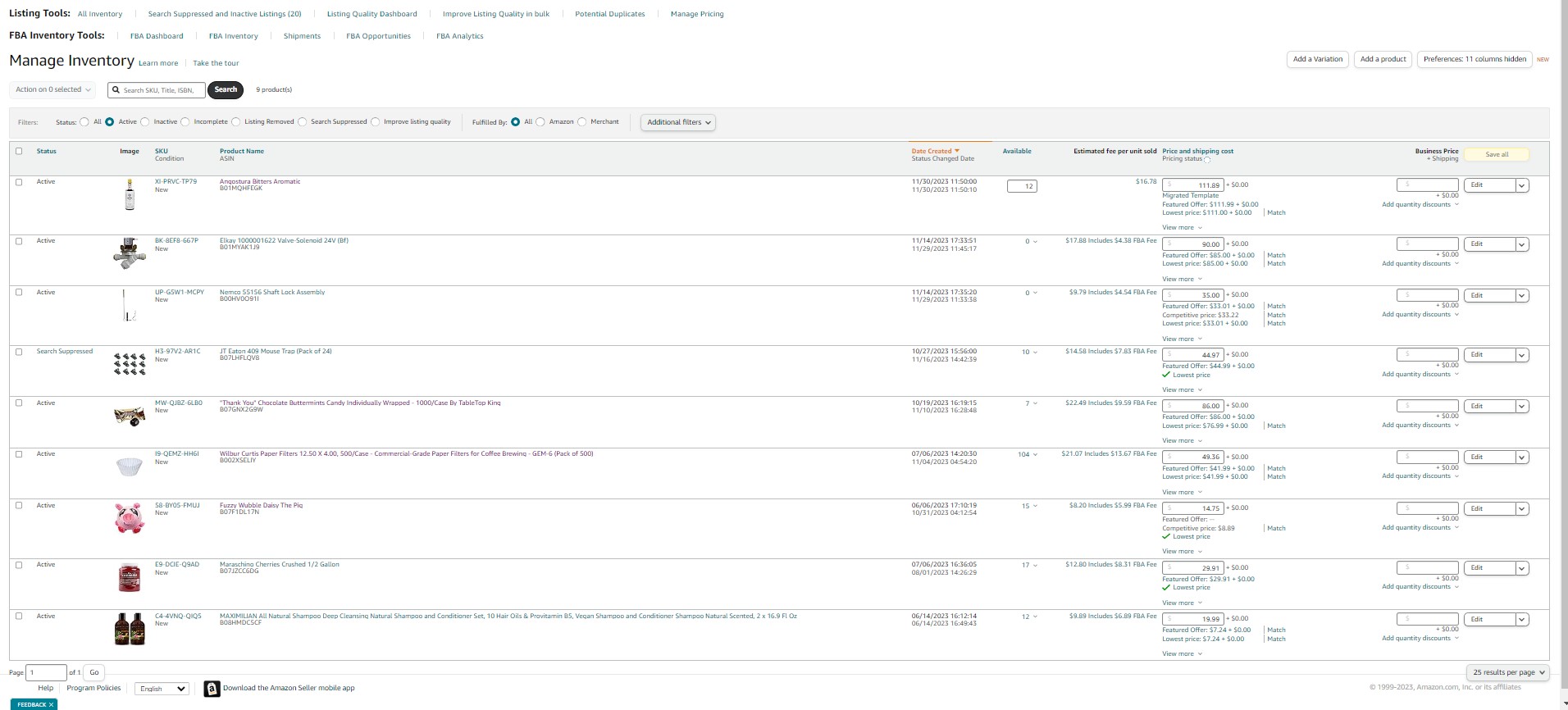
Task: Click the magnifier icon in the search box
Action: coord(116,90)
